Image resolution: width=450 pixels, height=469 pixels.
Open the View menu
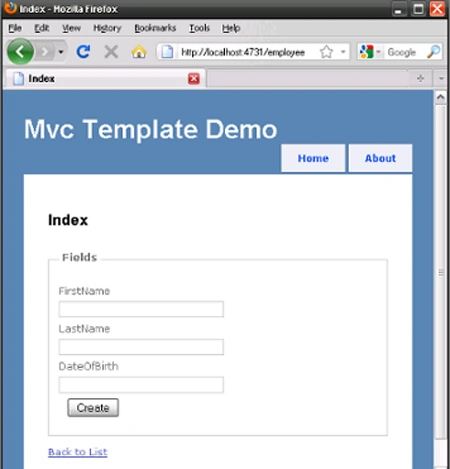[71, 28]
